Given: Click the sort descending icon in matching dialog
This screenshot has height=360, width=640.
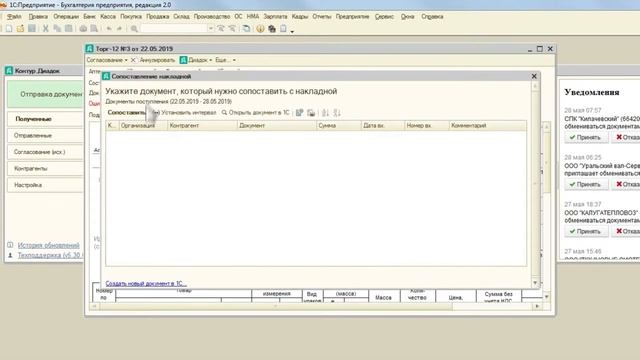Looking at the screenshot, I should (337, 113).
